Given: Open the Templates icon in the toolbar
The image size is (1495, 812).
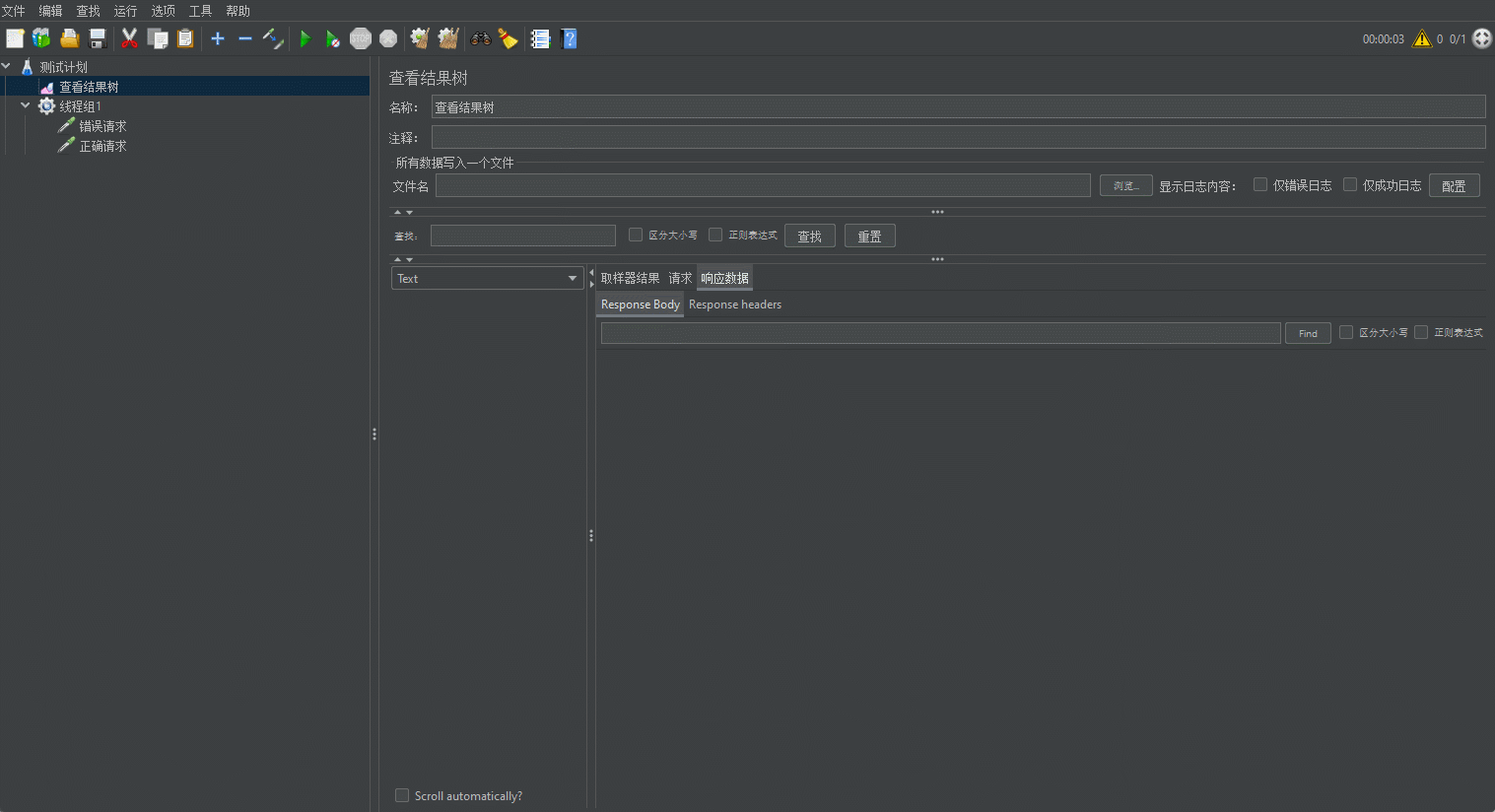Looking at the screenshot, I should (41, 38).
